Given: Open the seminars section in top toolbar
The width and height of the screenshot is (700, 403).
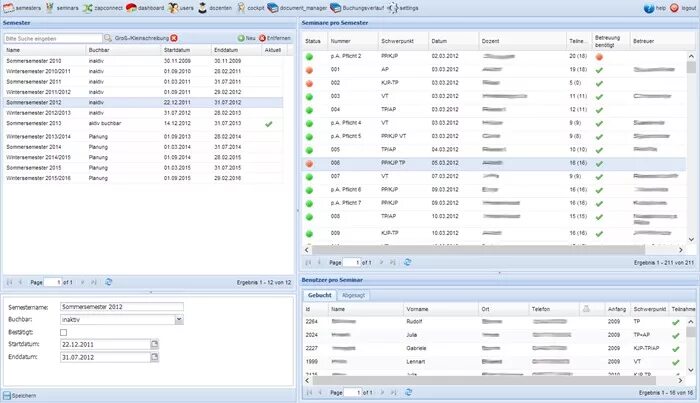Looking at the screenshot, I should pyautogui.click(x=62, y=8).
